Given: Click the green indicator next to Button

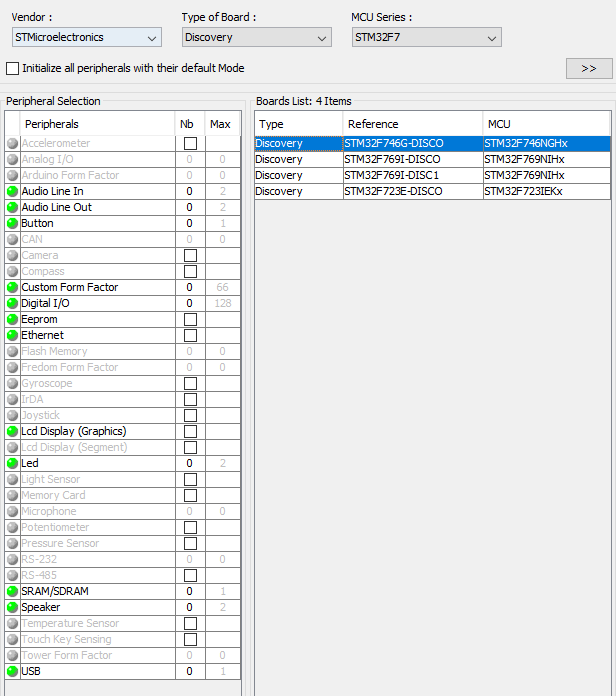Looking at the screenshot, I should point(12,223).
